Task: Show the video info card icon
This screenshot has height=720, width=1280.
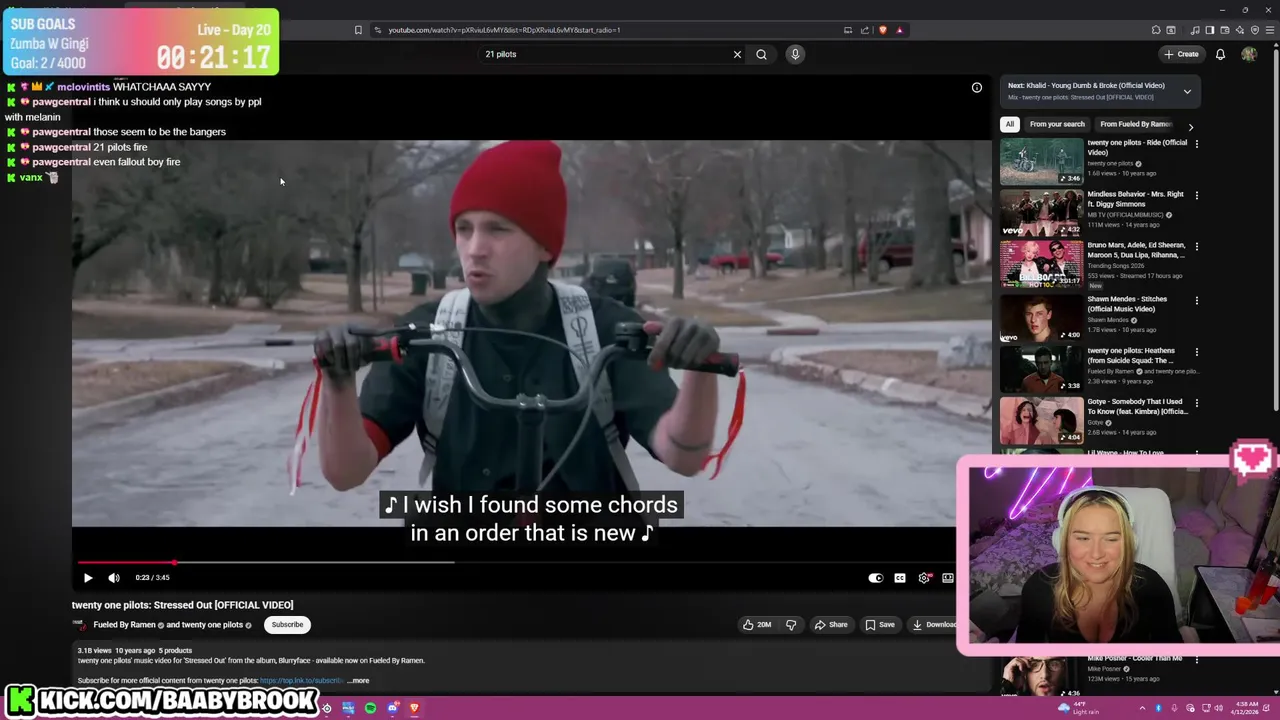Action: click(977, 87)
